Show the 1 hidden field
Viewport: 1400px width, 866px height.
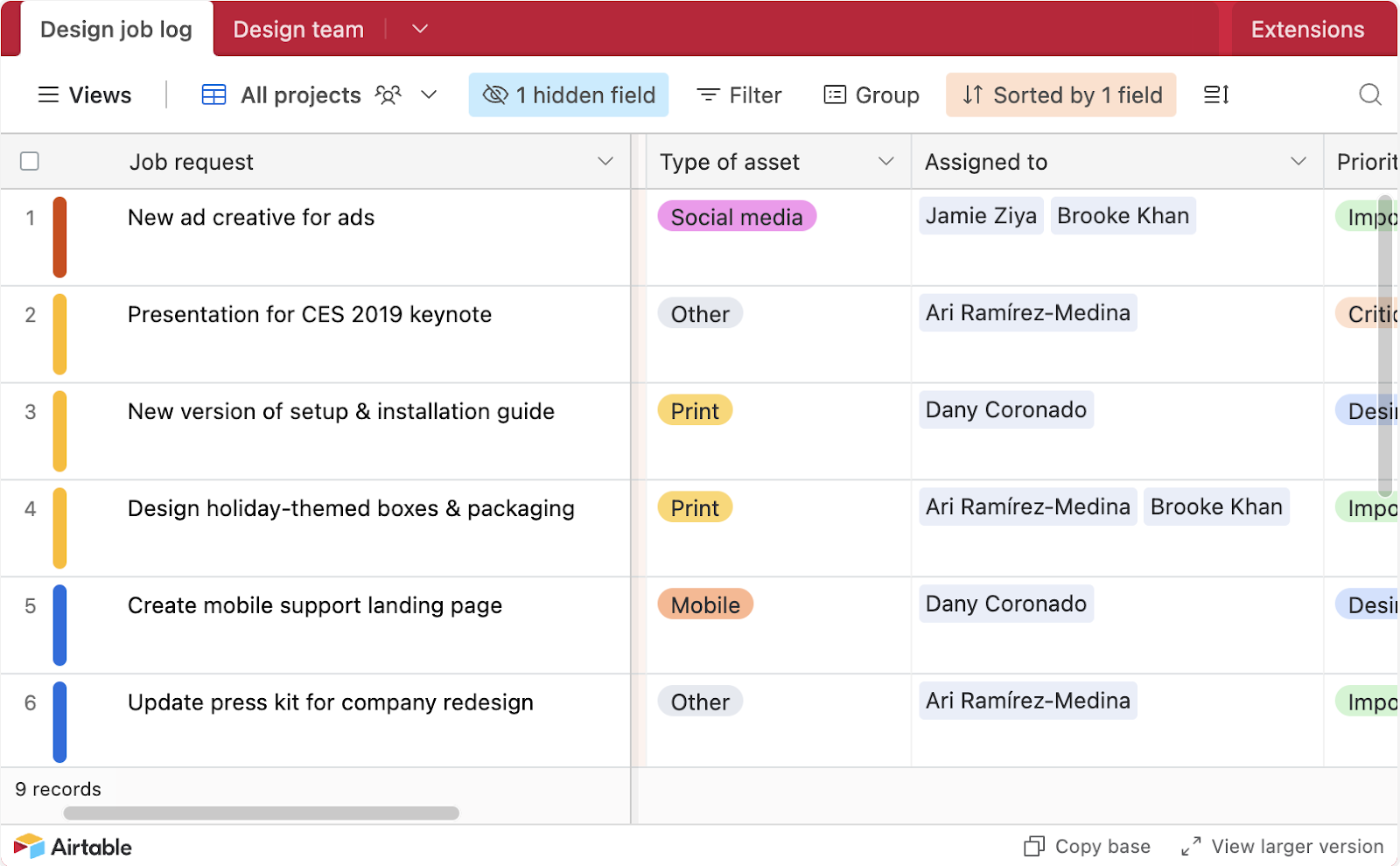(568, 94)
